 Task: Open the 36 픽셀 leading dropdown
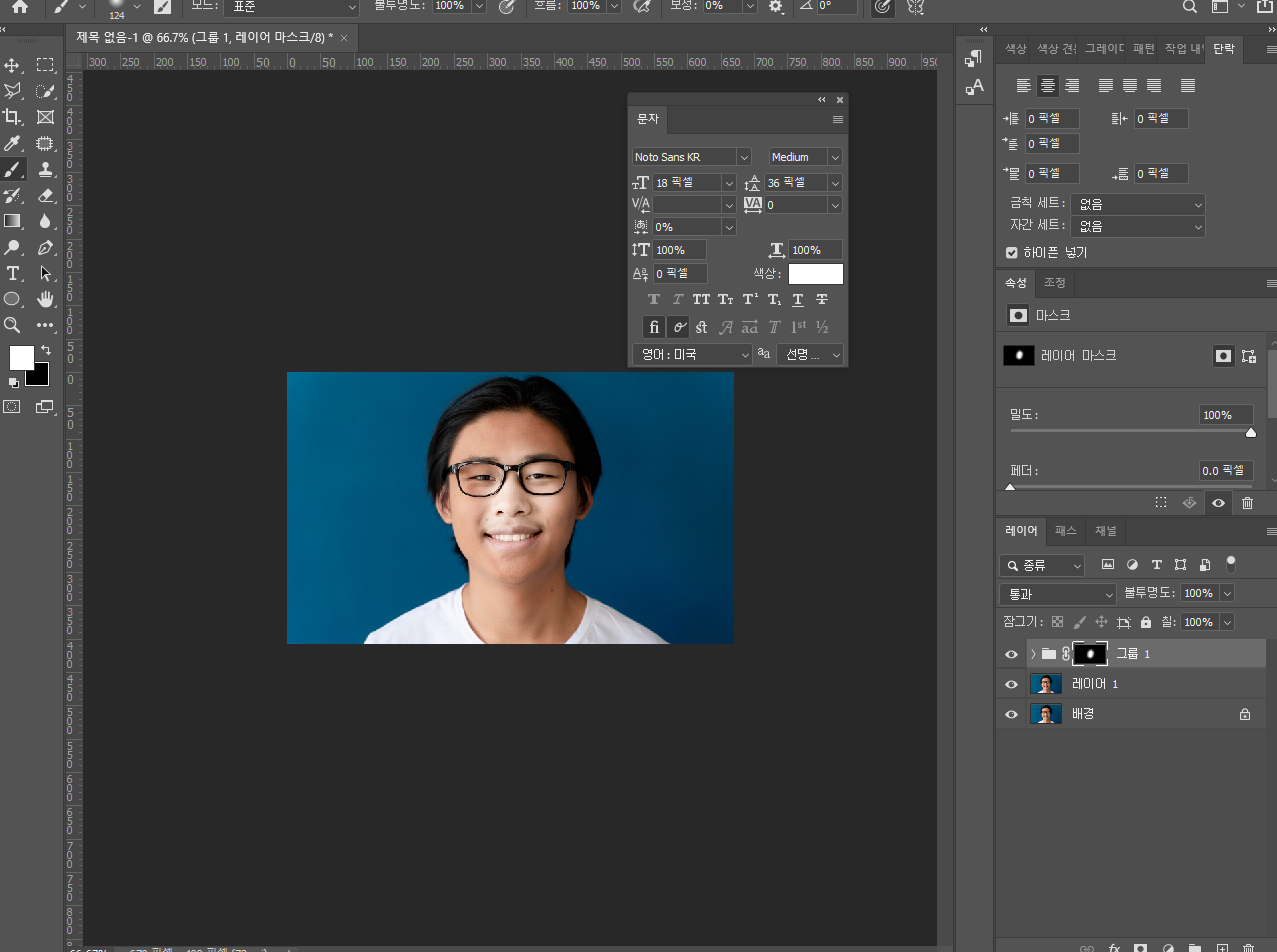[835, 183]
